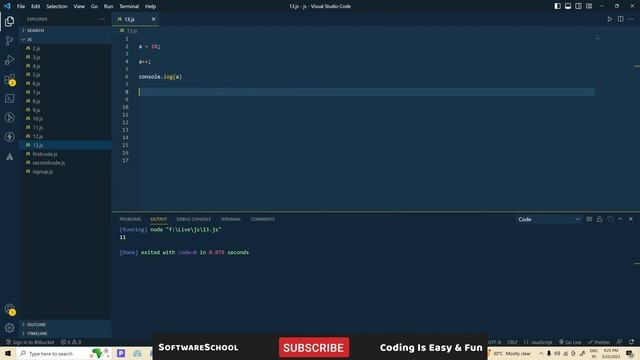The image size is (640, 360).
Task: Switch to the PROBLEMS panel tab
Action: click(130, 219)
